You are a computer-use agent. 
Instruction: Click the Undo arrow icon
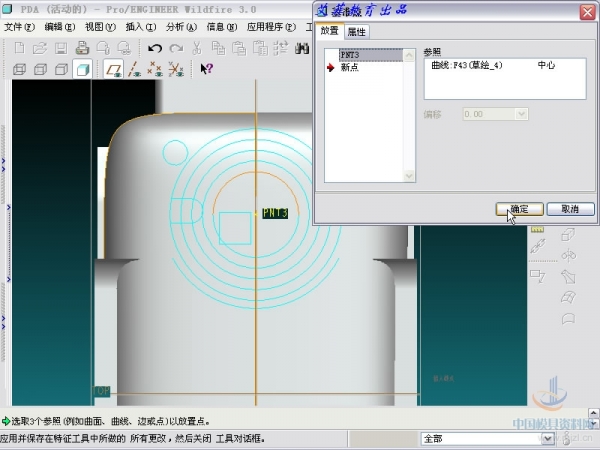(155, 49)
